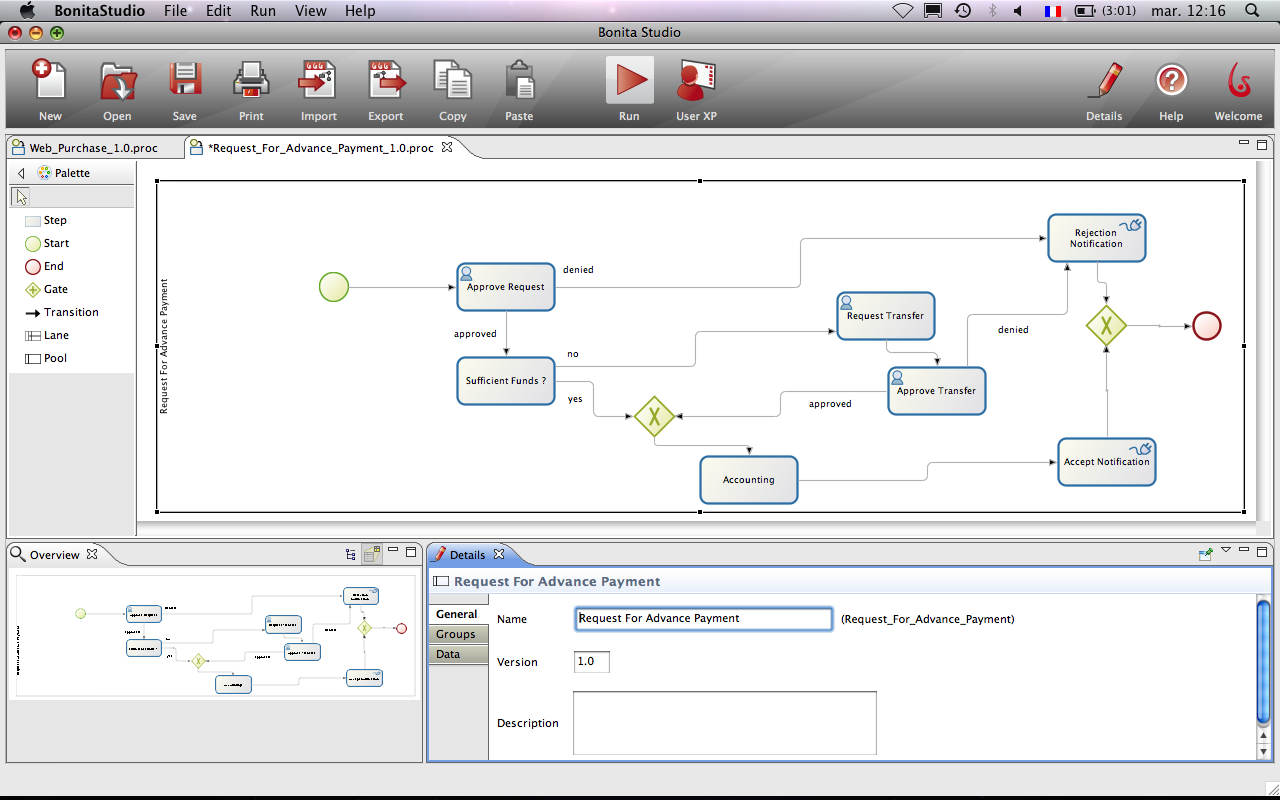Click the green start event on diagram
The image size is (1280, 800).
tap(334, 287)
